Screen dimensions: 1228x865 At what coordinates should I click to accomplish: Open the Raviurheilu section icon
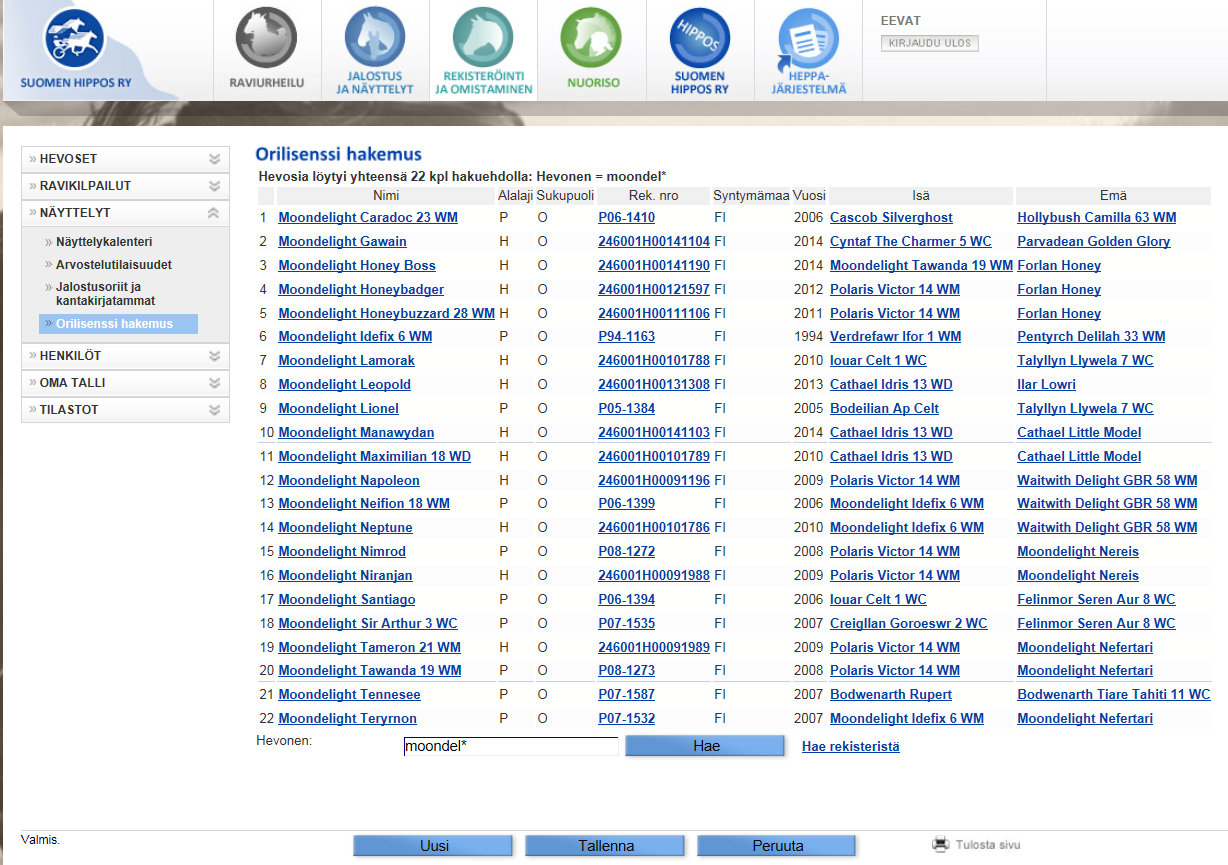coord(266,49)
